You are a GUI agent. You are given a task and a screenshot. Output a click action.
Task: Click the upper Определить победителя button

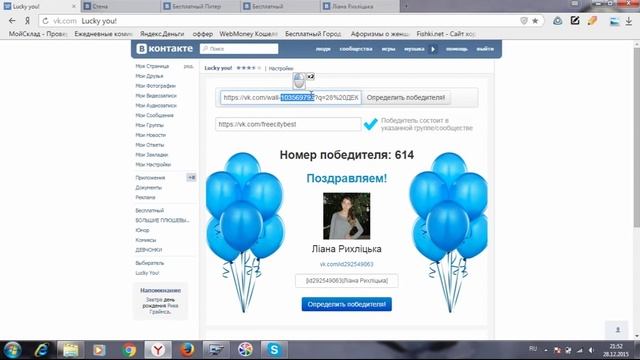406,98
